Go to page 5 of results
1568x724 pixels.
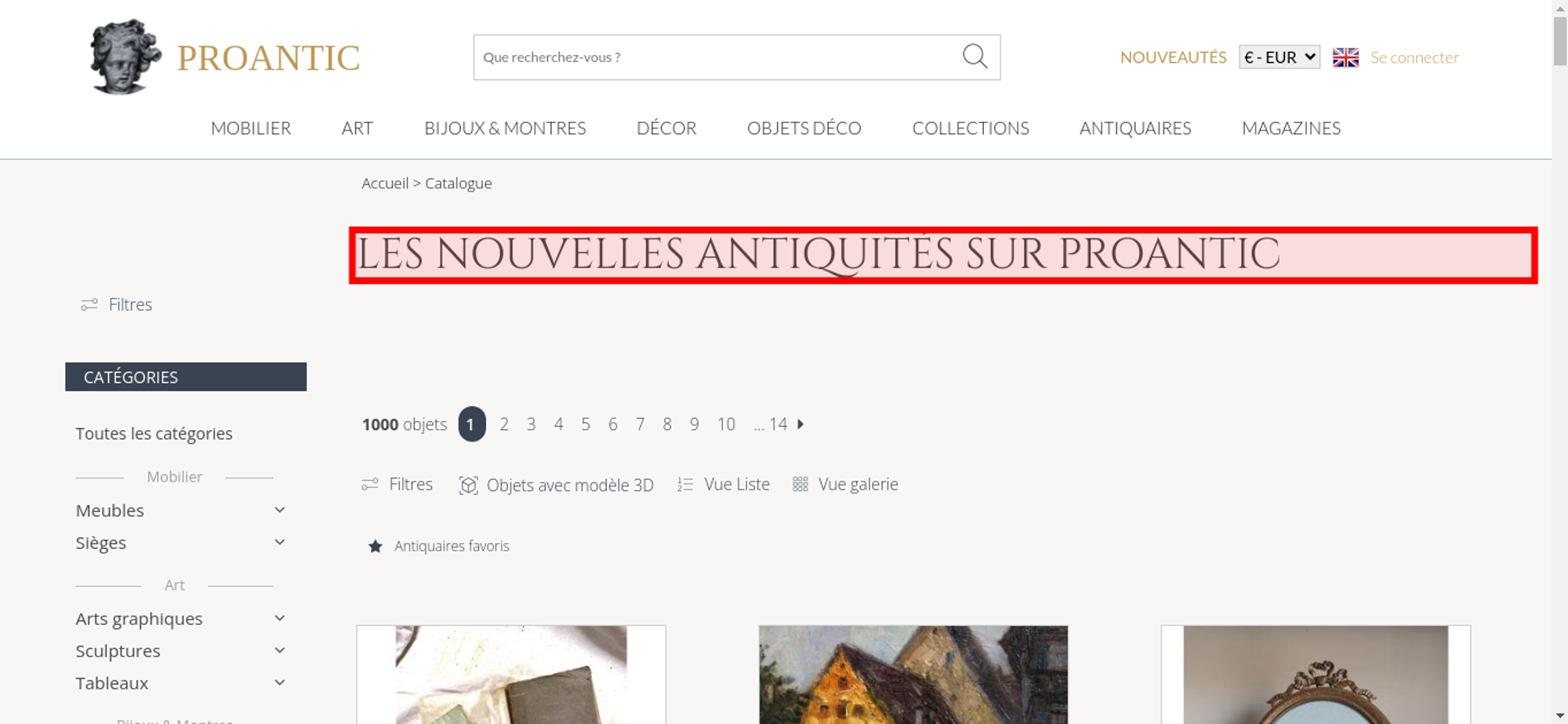[x=586, y=424]
